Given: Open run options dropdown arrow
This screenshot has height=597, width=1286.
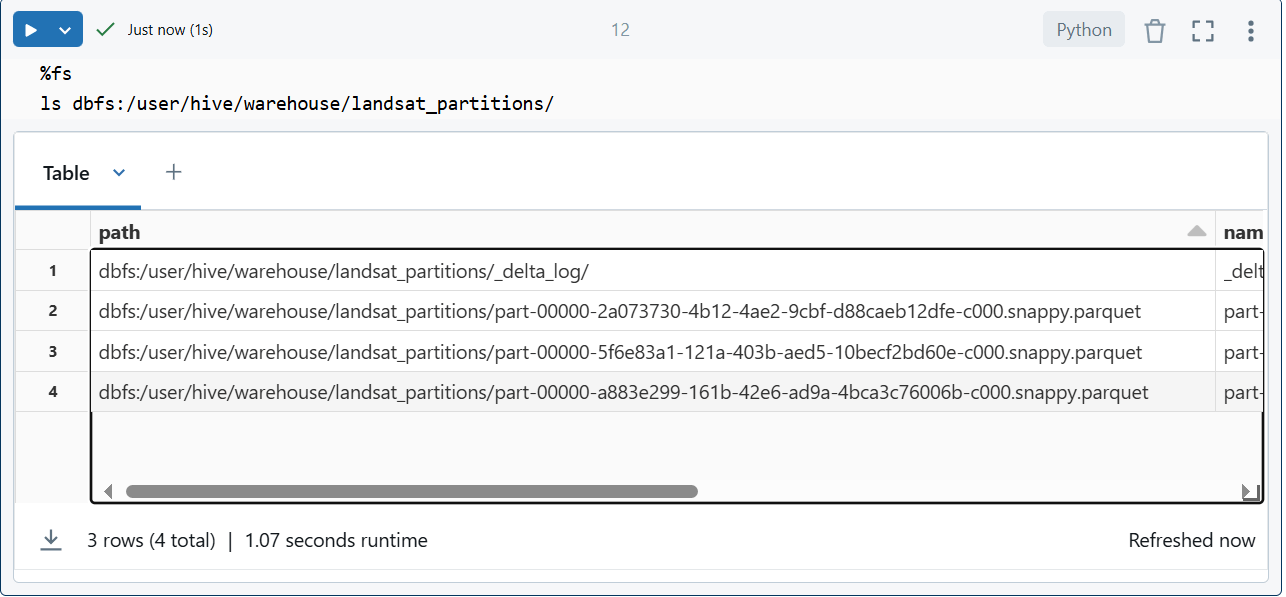Looking at the screenshot, I should (x=65, y=30).
